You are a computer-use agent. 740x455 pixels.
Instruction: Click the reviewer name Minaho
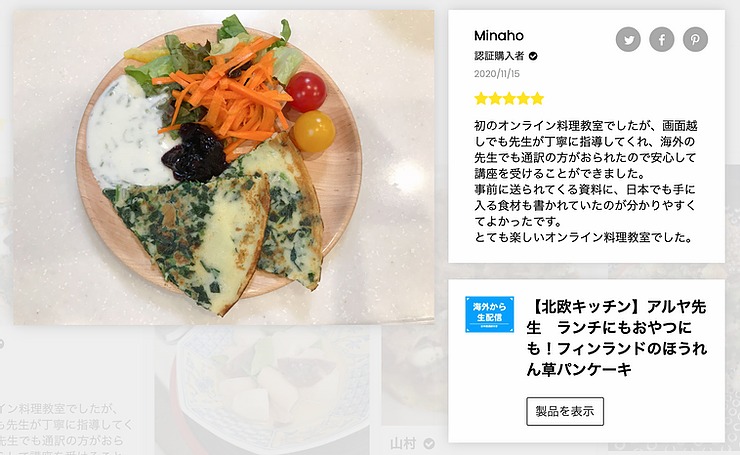pos(499,36)
